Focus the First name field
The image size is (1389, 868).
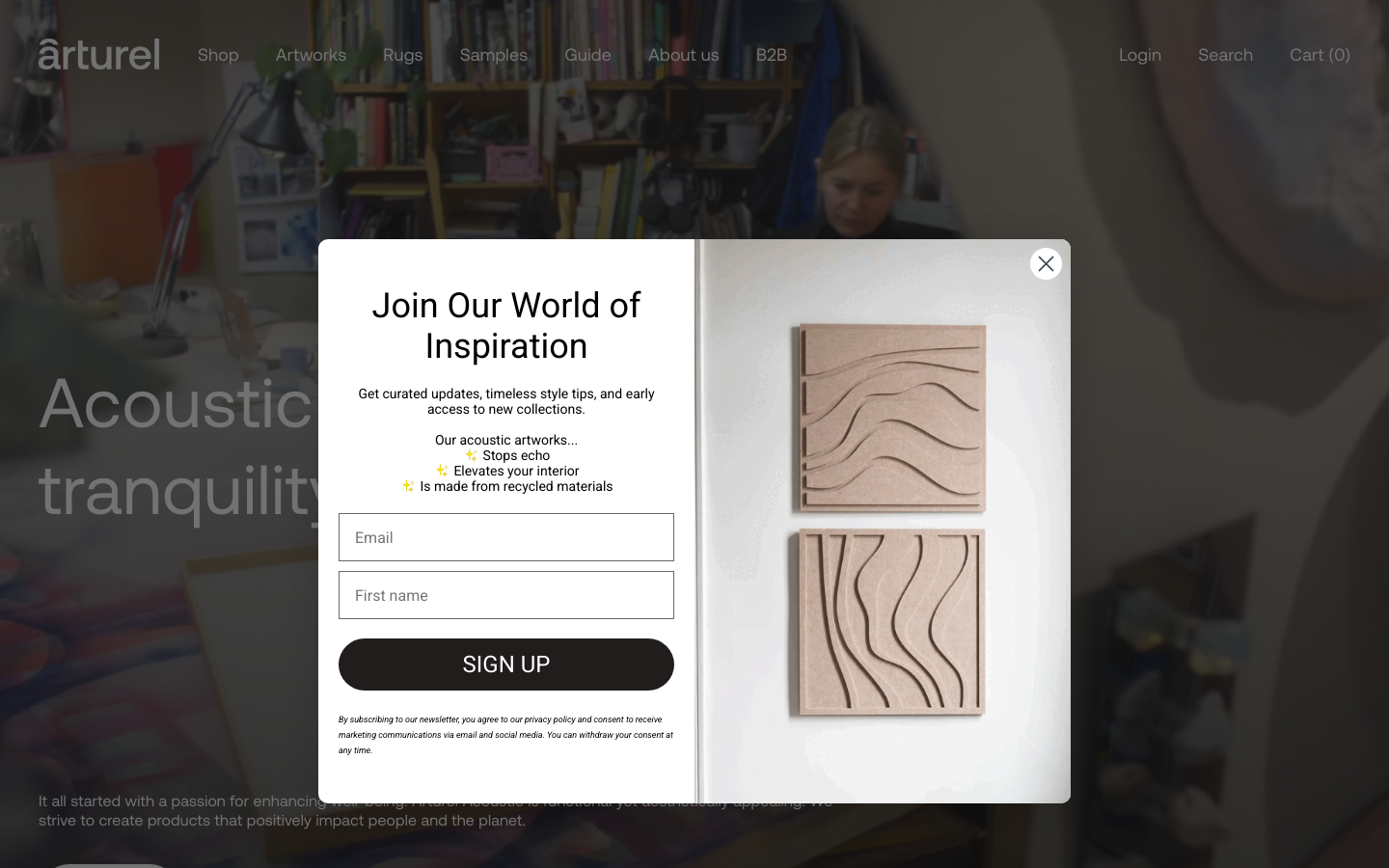click(x=506, y=595)
